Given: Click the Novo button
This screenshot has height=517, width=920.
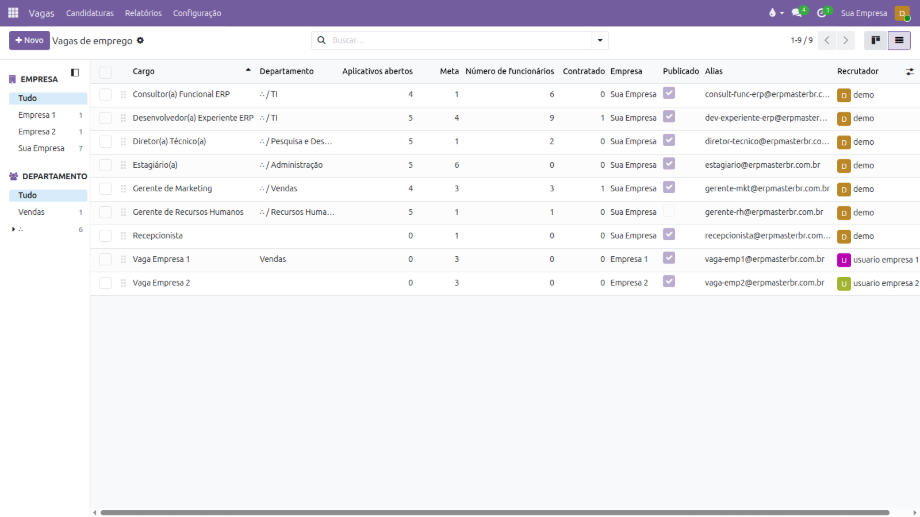Looking at the screenshot, I should (x=29, y=41).
